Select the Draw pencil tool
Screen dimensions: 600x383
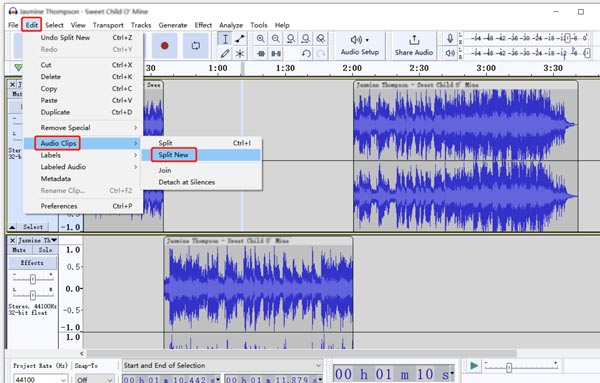pos(225,54)
